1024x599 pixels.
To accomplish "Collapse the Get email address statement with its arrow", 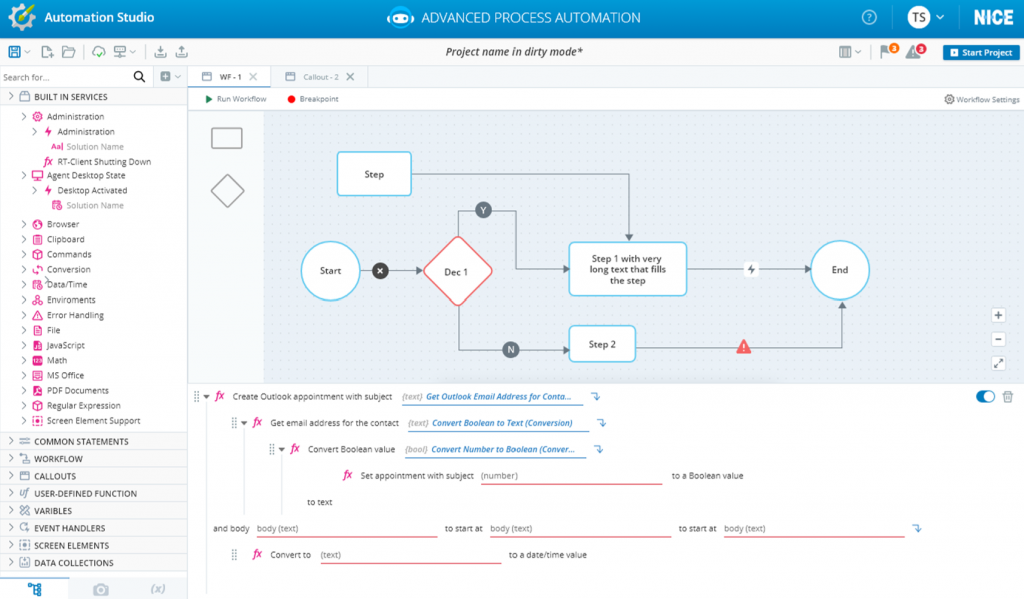I will [x=243, y=422].
